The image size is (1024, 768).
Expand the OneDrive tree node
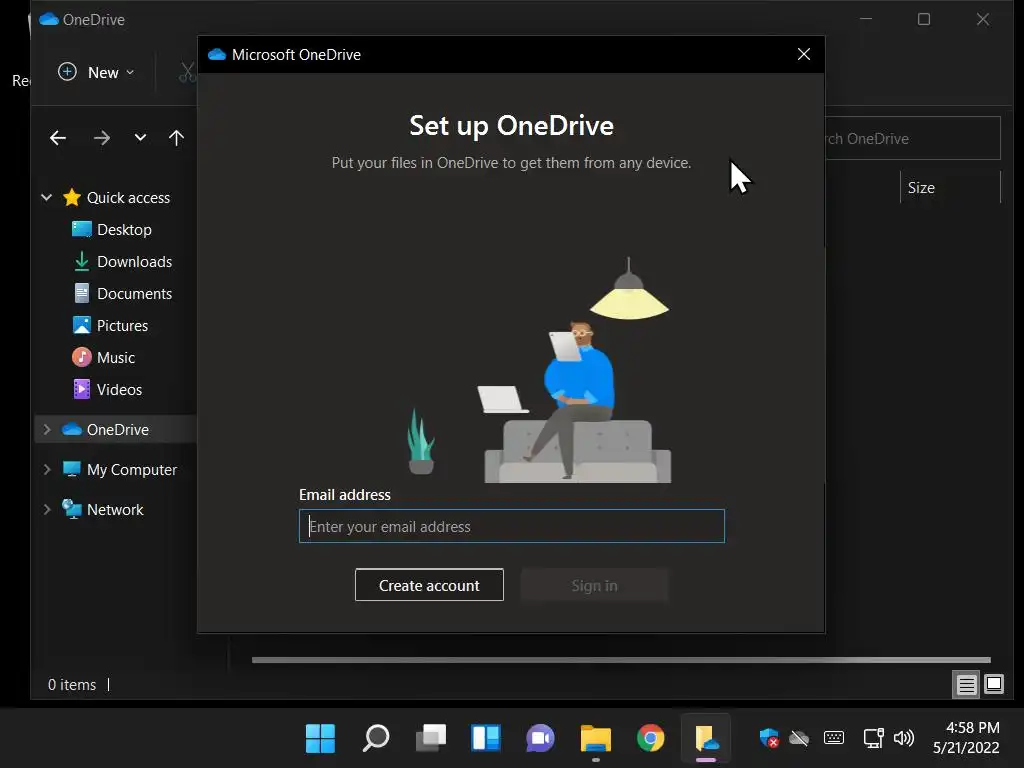click(46, 430)
